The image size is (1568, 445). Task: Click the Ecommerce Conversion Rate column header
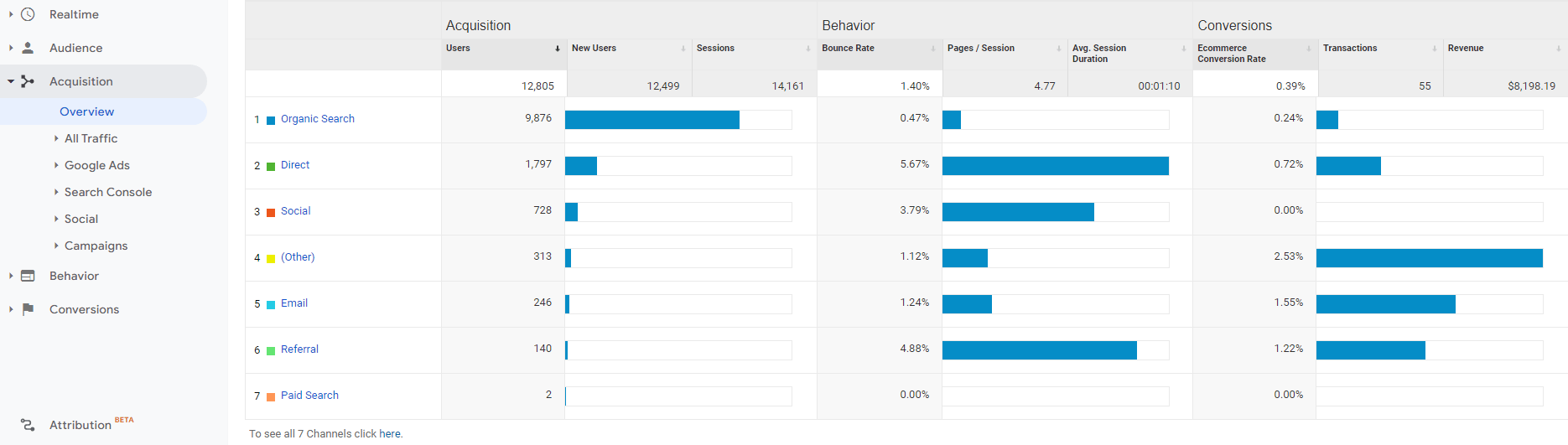pyautogui.click(x=1231, y=54)
